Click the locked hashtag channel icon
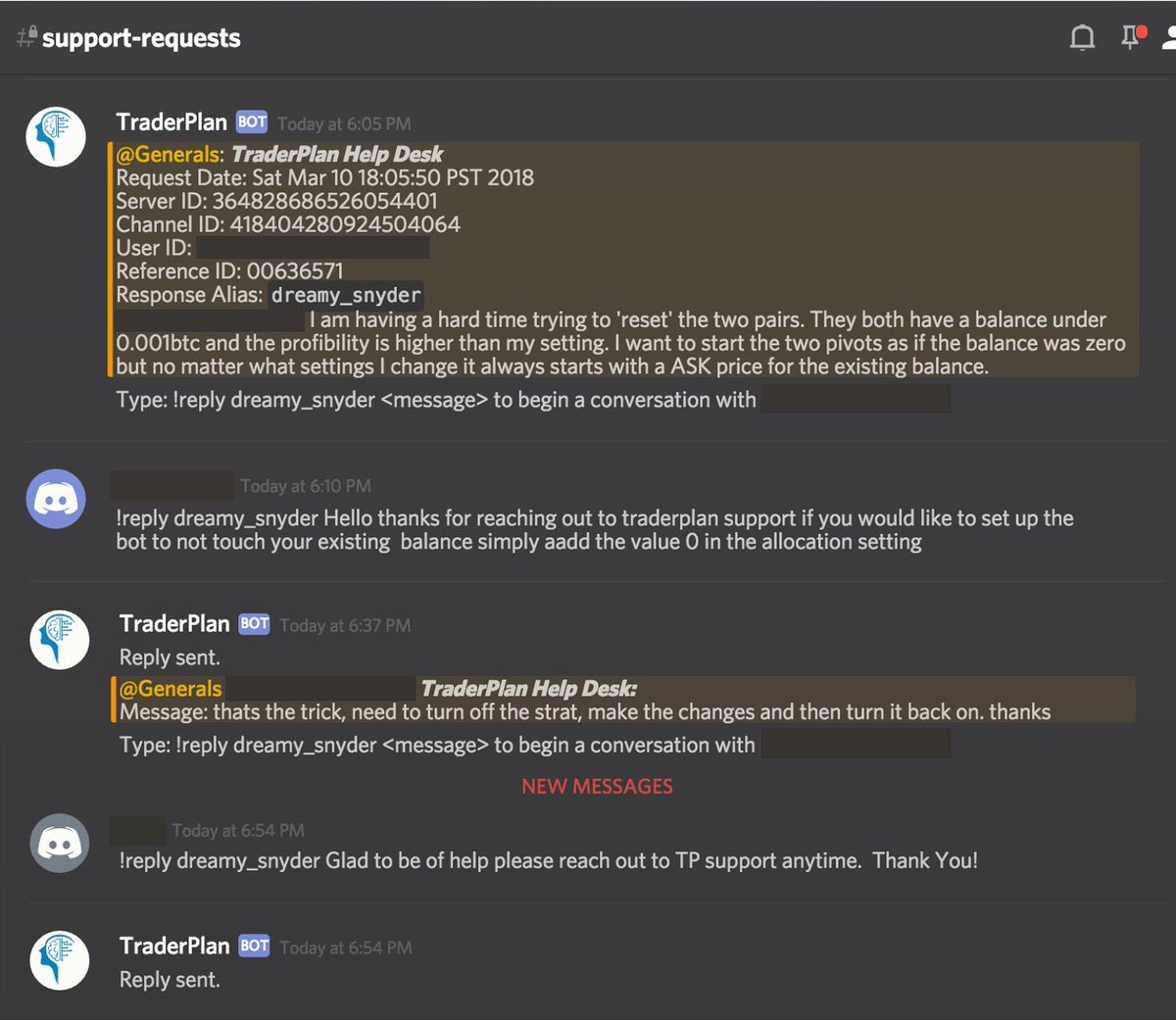The height and width of the screenshot is (1020, 1176). tap(24, 37)
